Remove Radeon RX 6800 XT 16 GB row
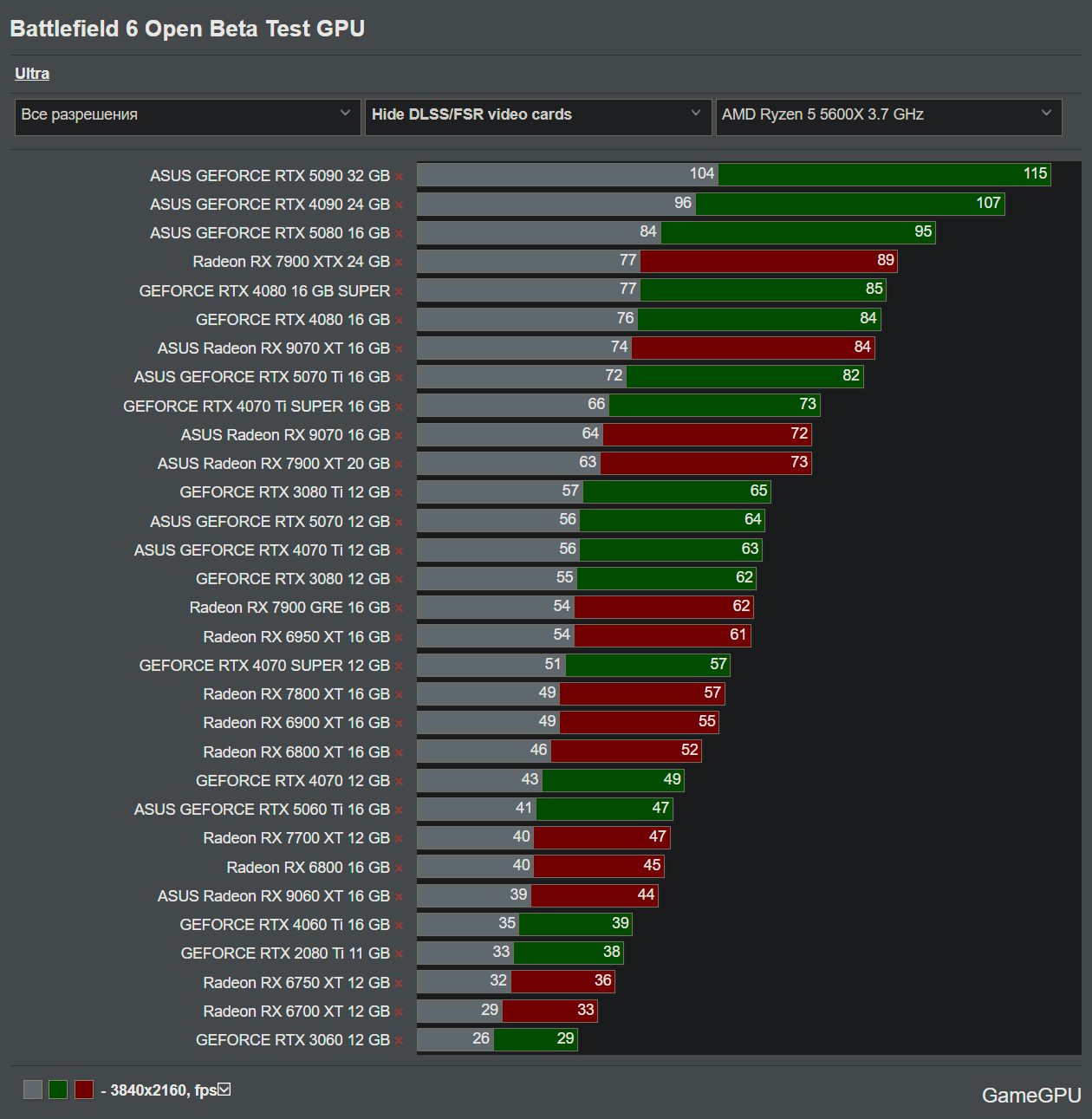This screenshot has height=1119, width=1092. point(400,753)
